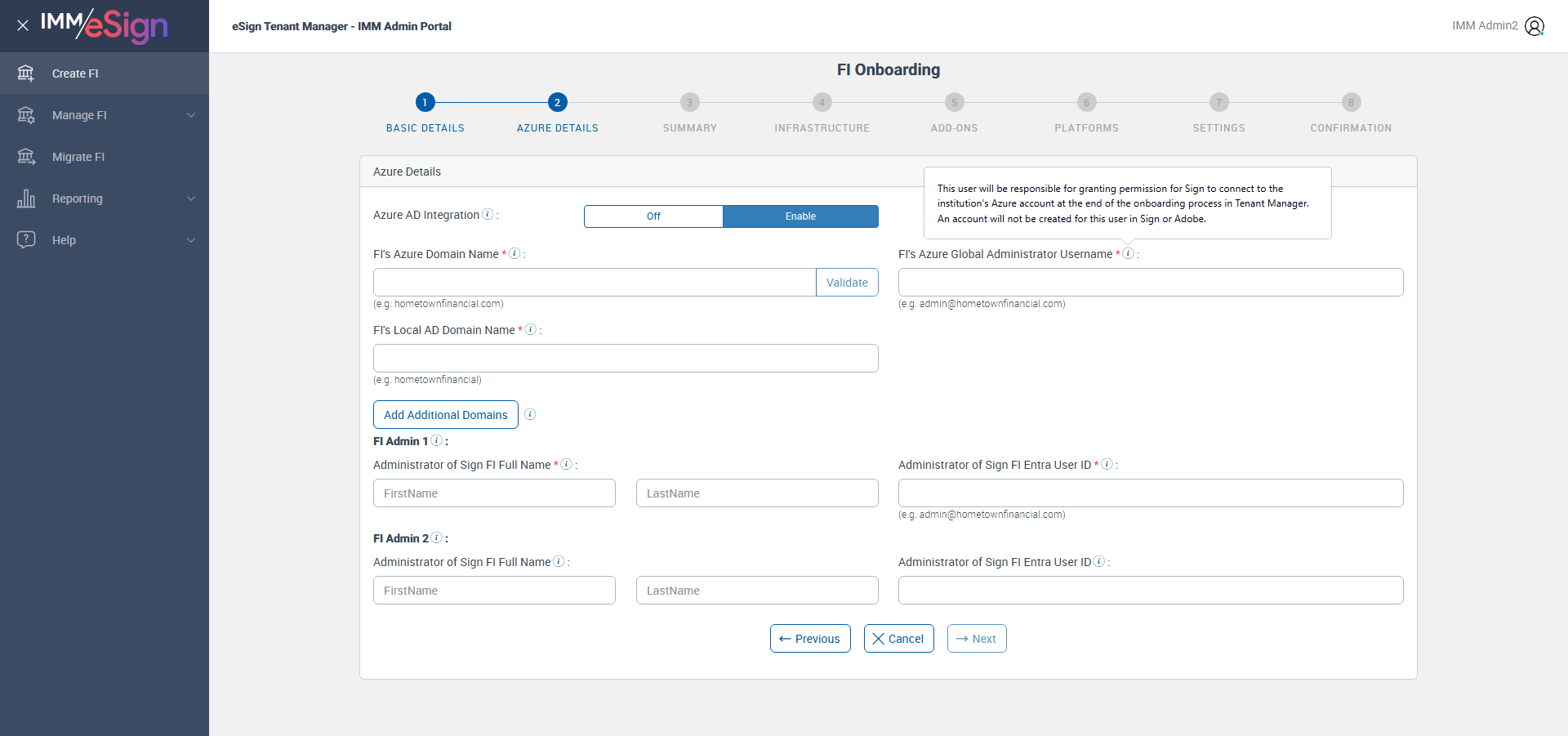Open Migrate FI in the sidebar
This screenshot has height=736, width=1568.
tap(78, 157)
